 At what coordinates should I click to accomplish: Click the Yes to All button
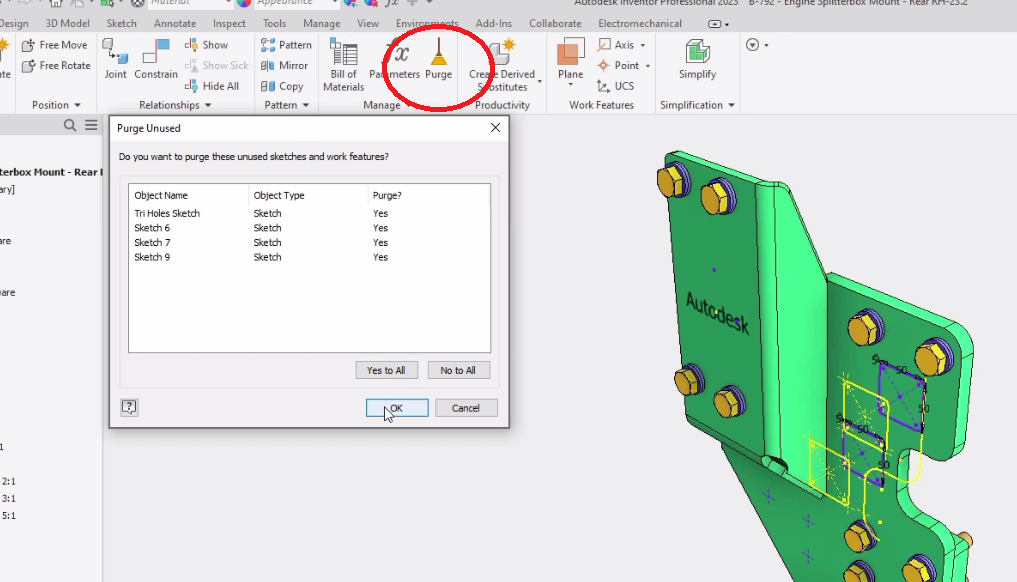387,370
